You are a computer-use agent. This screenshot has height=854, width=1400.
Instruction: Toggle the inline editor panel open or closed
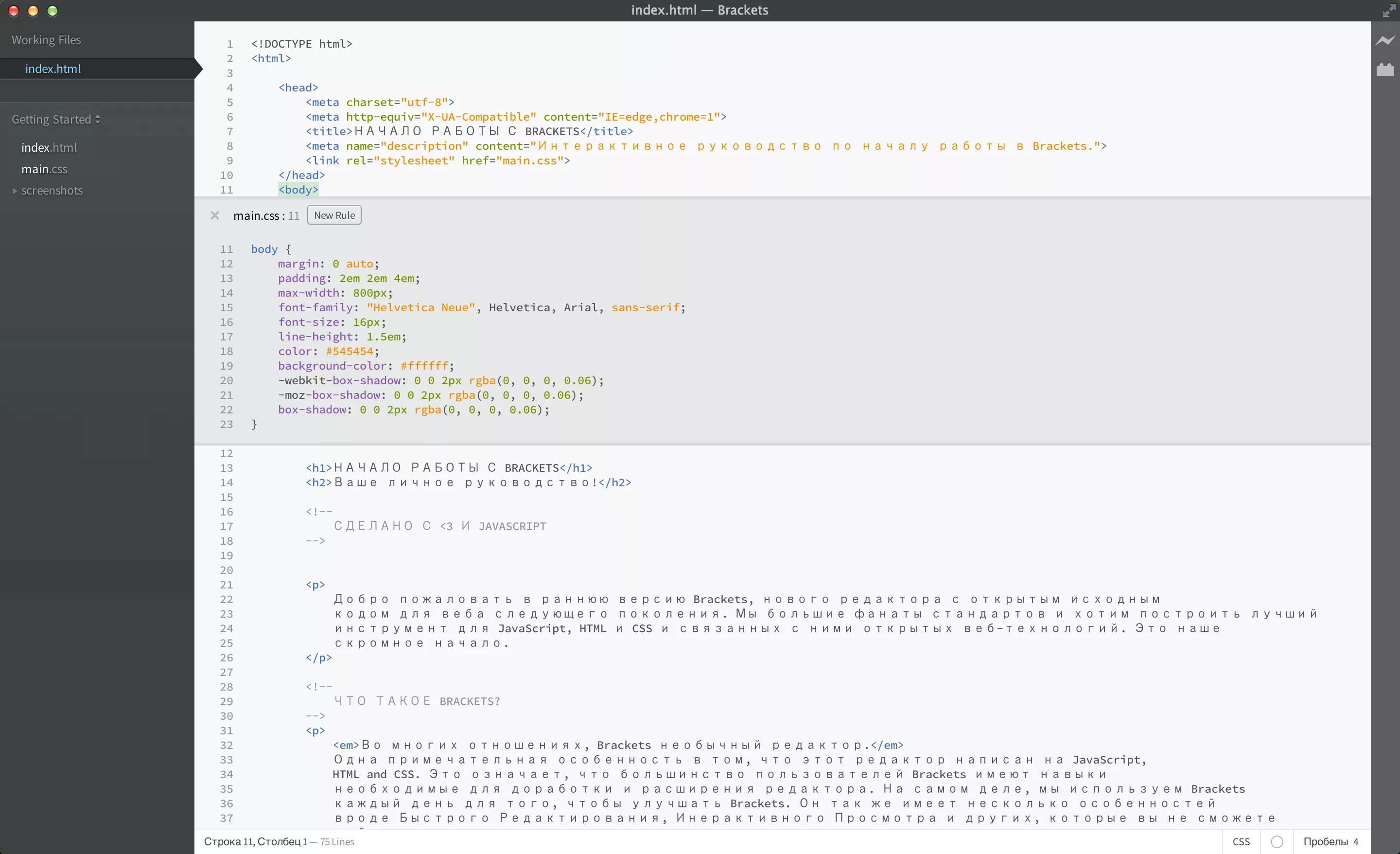pos(213,214)
